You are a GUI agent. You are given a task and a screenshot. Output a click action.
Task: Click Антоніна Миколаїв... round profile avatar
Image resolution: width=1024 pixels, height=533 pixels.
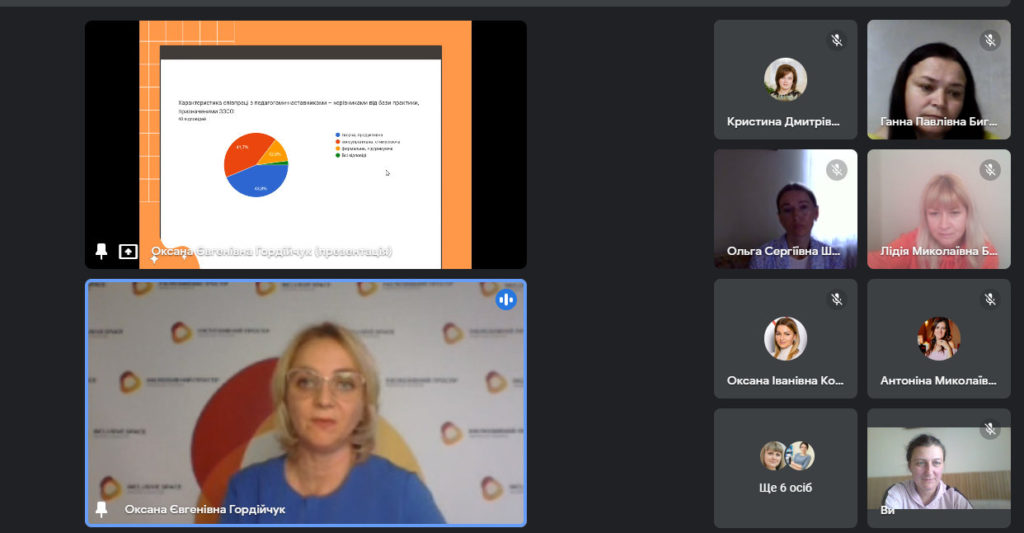[x=938, y=338]
